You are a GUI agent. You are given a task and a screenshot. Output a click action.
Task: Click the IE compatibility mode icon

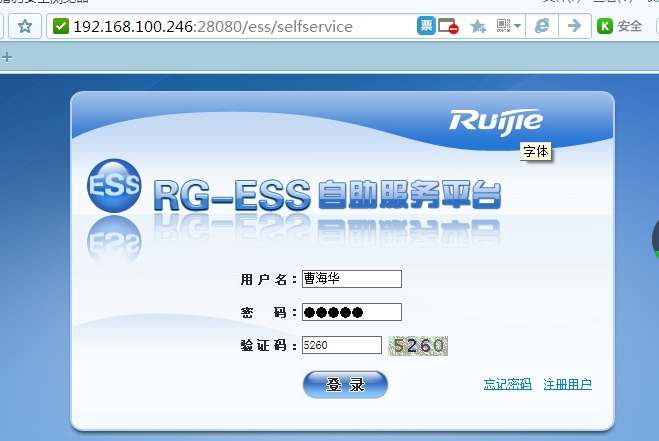pyautogui.click(x=543, y=26)
